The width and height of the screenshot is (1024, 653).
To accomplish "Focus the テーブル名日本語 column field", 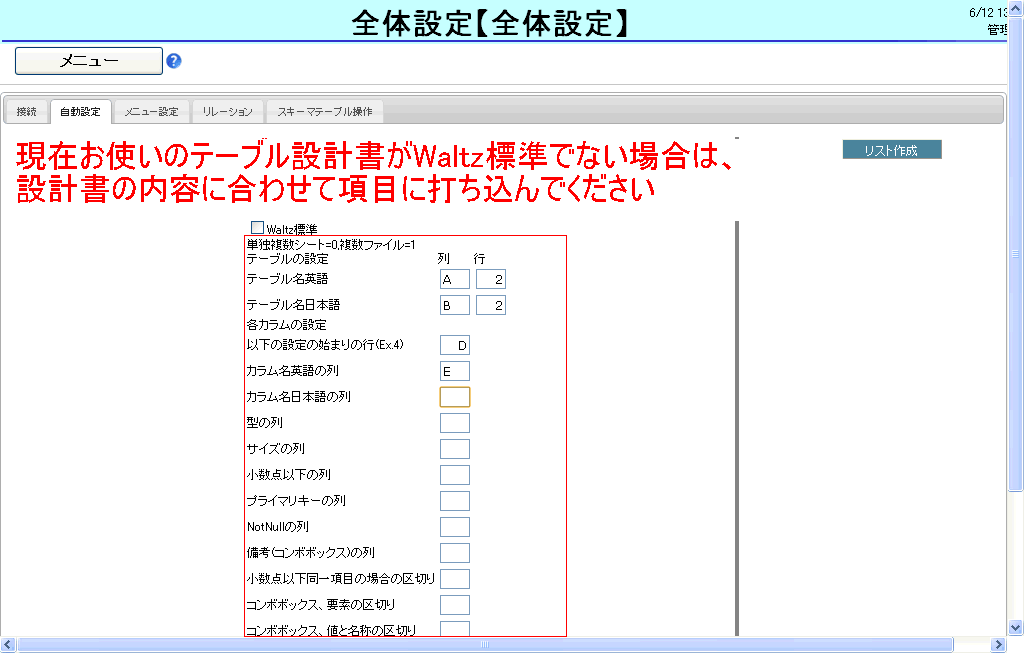I will click(x=454, y=305).
